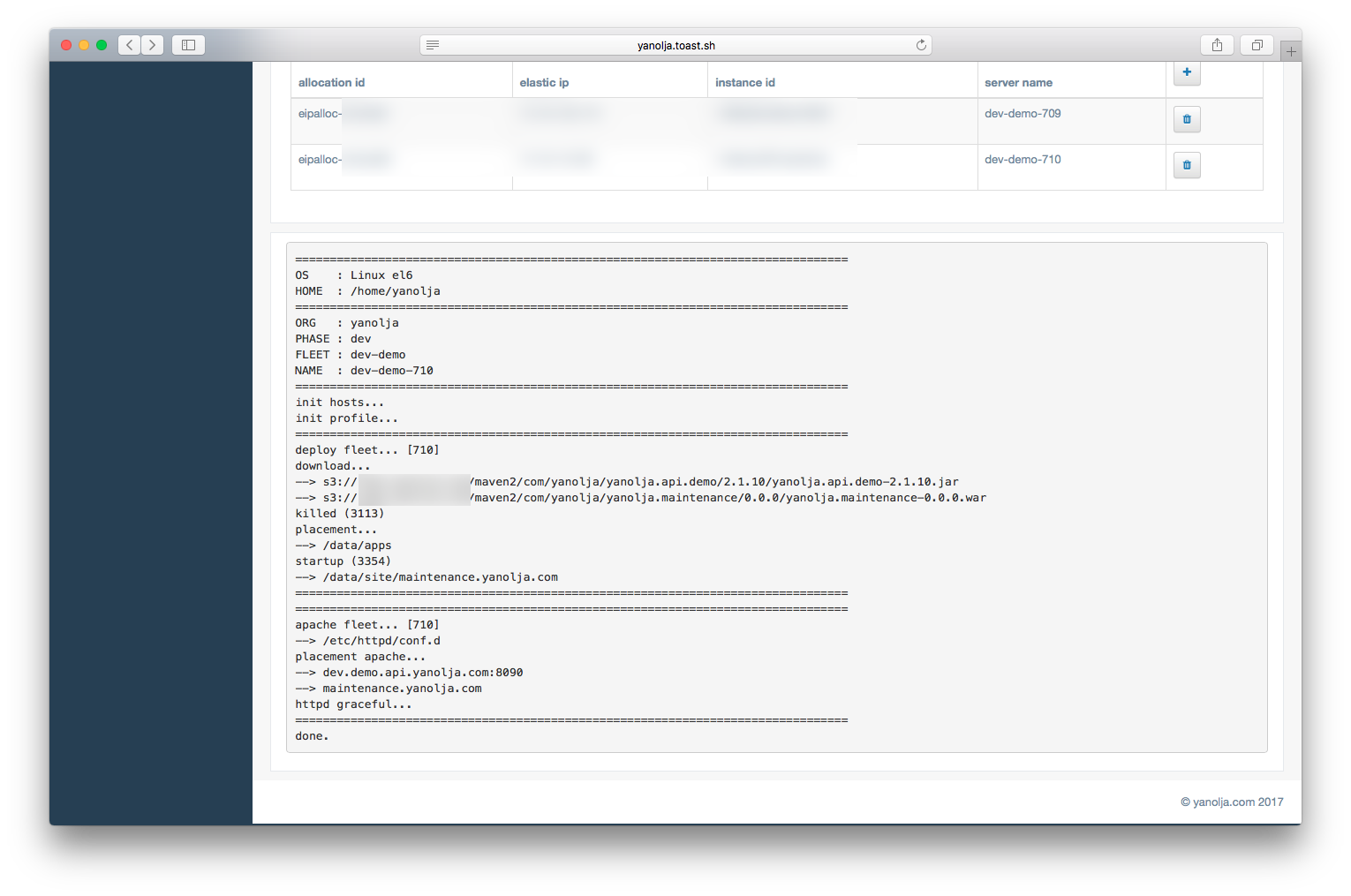Delete the dev-demo-709 row with trash icon
This screenshot has height=896, width=1351.
click(1187, 119)
